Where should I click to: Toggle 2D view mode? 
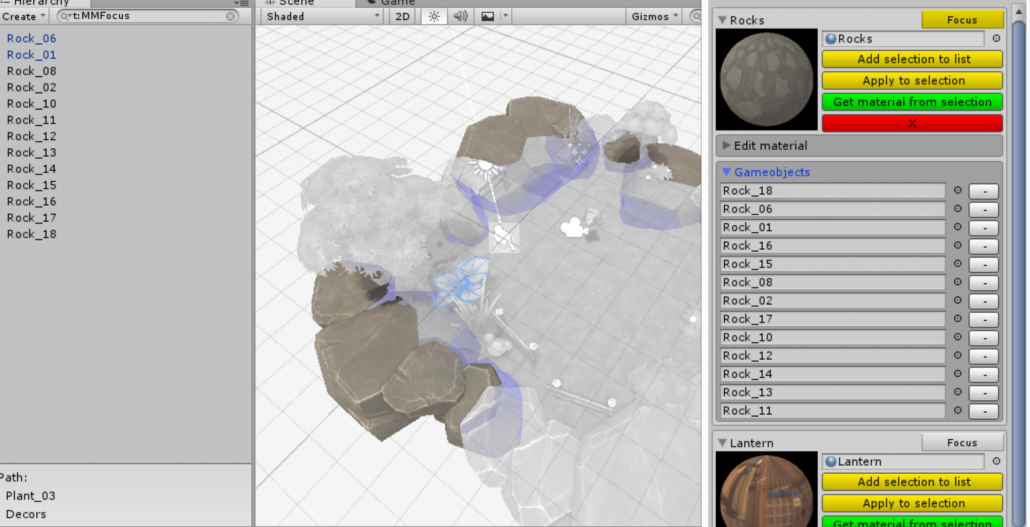(x=402, y=17)
